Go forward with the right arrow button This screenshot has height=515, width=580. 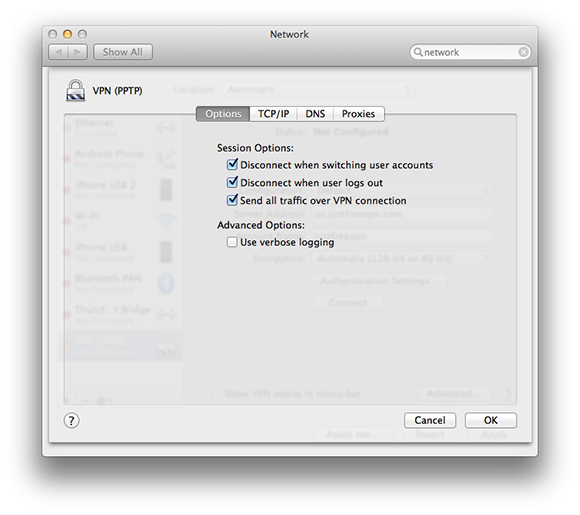click(77, 52)
